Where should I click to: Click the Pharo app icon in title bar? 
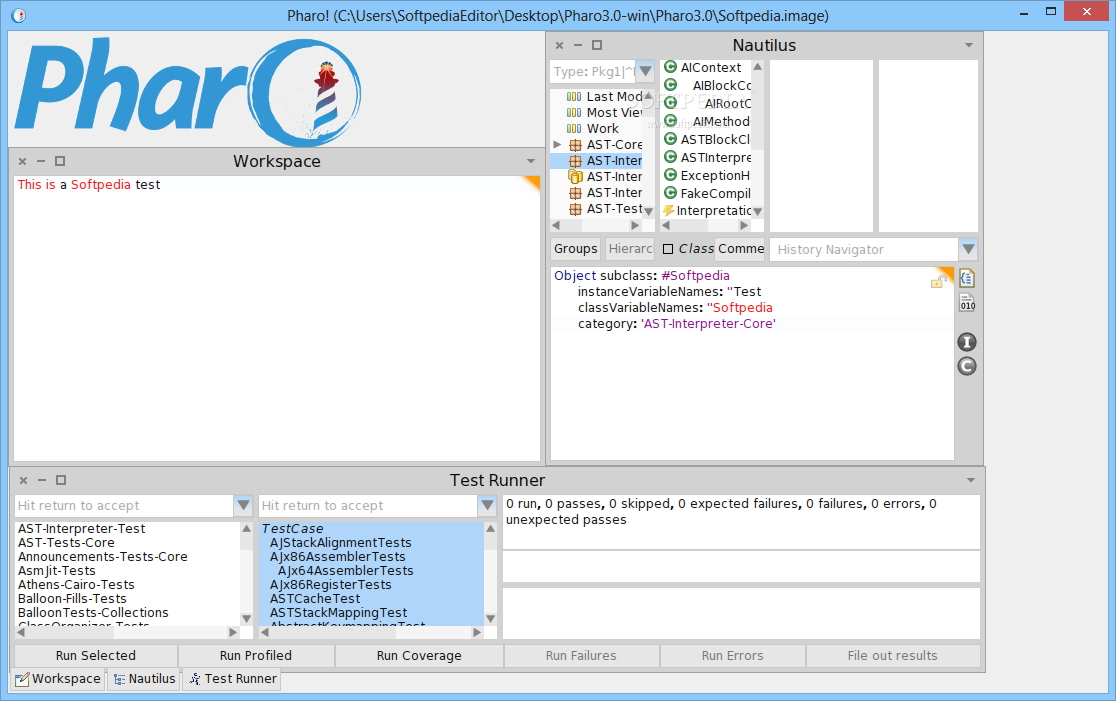[x=19, y=15]
